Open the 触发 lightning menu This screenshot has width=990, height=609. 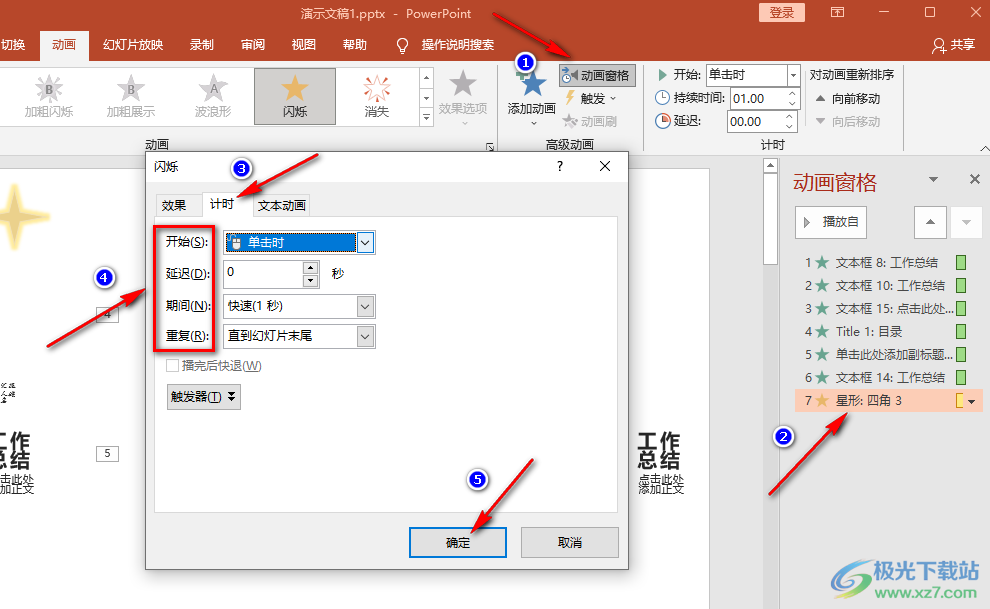[x=590, y=98]
